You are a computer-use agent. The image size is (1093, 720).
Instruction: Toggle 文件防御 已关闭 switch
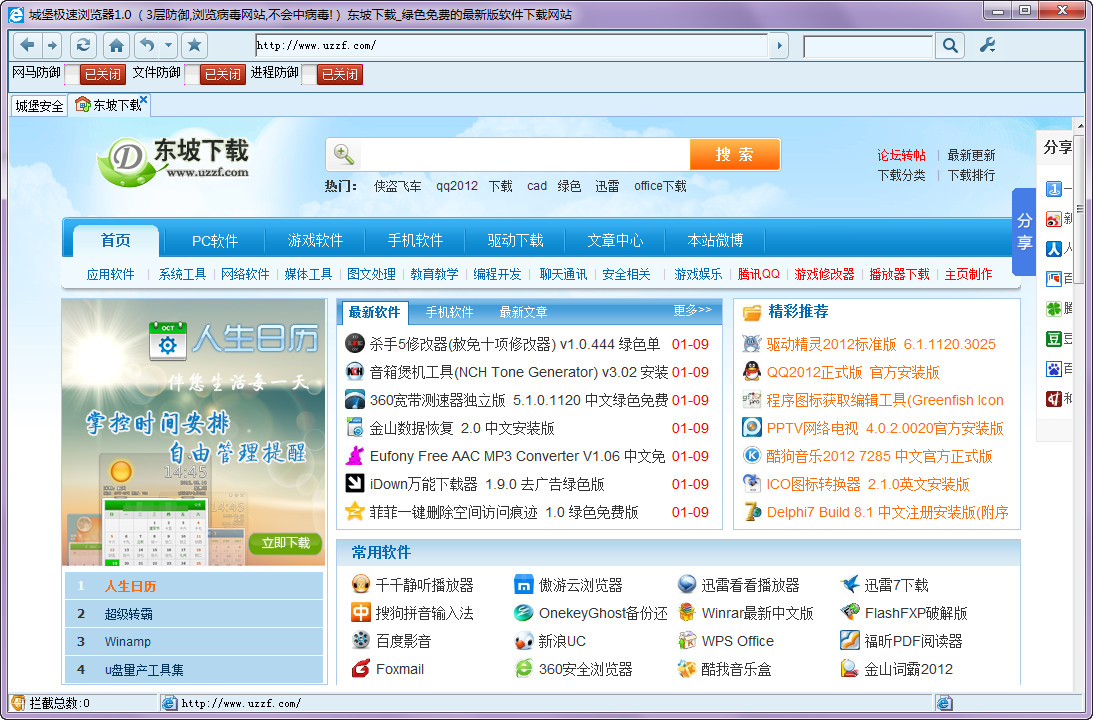[x=215, y=74]
